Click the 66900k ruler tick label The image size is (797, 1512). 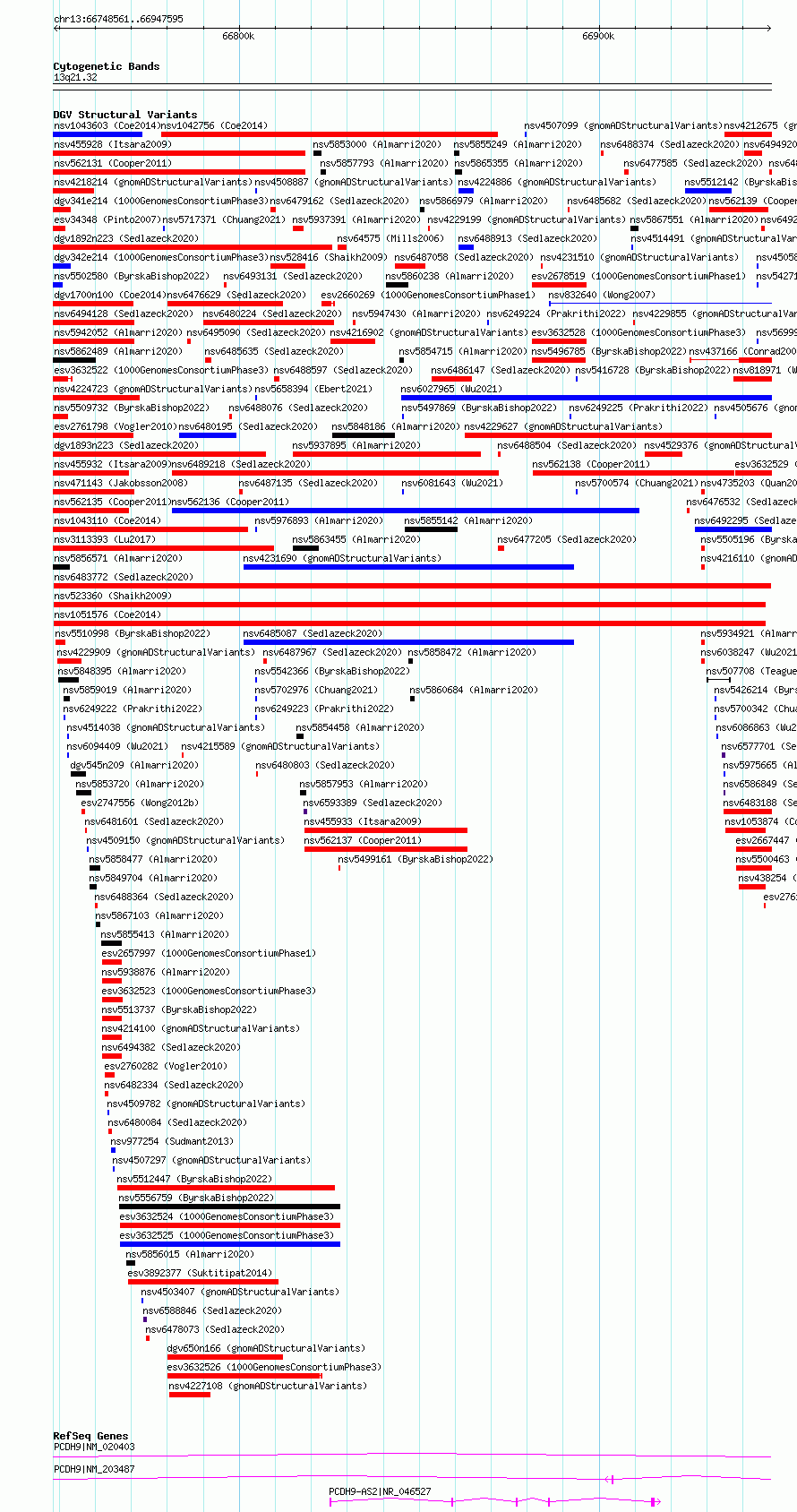tap(598, 37)
